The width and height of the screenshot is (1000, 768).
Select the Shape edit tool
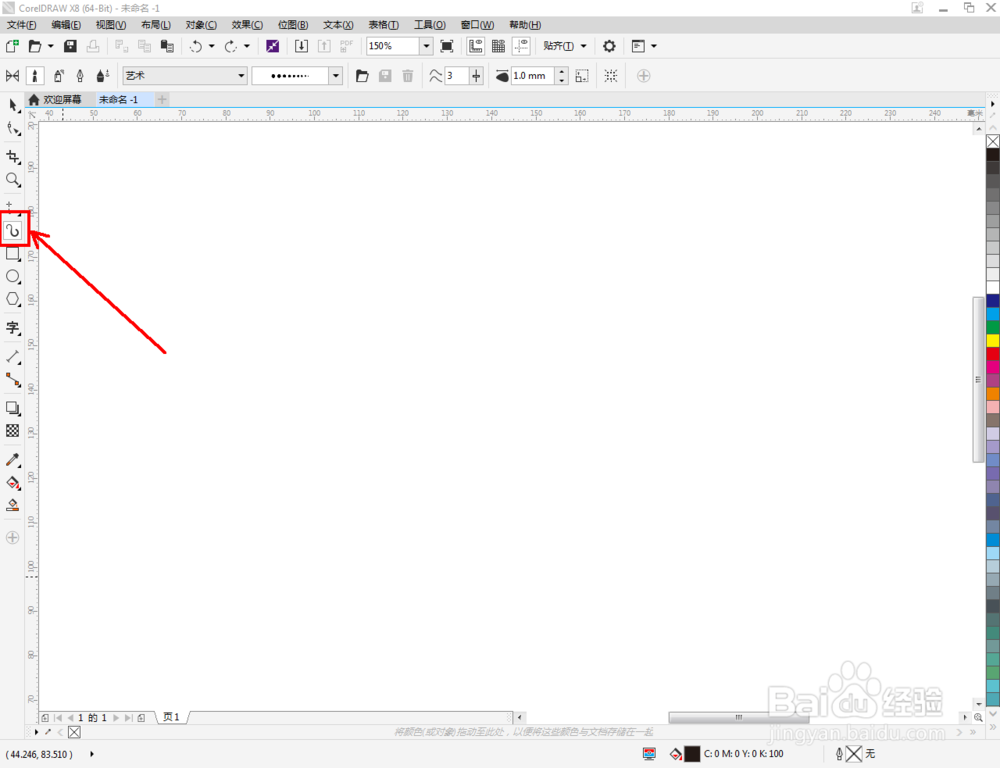[x=13, y=128]
